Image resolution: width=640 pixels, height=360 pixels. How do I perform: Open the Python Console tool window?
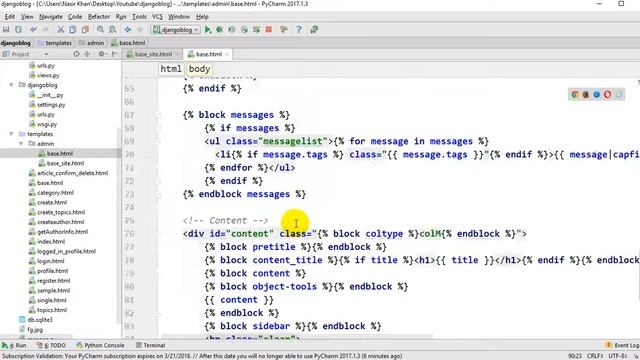pyautogui.click(x=100, y=345)
